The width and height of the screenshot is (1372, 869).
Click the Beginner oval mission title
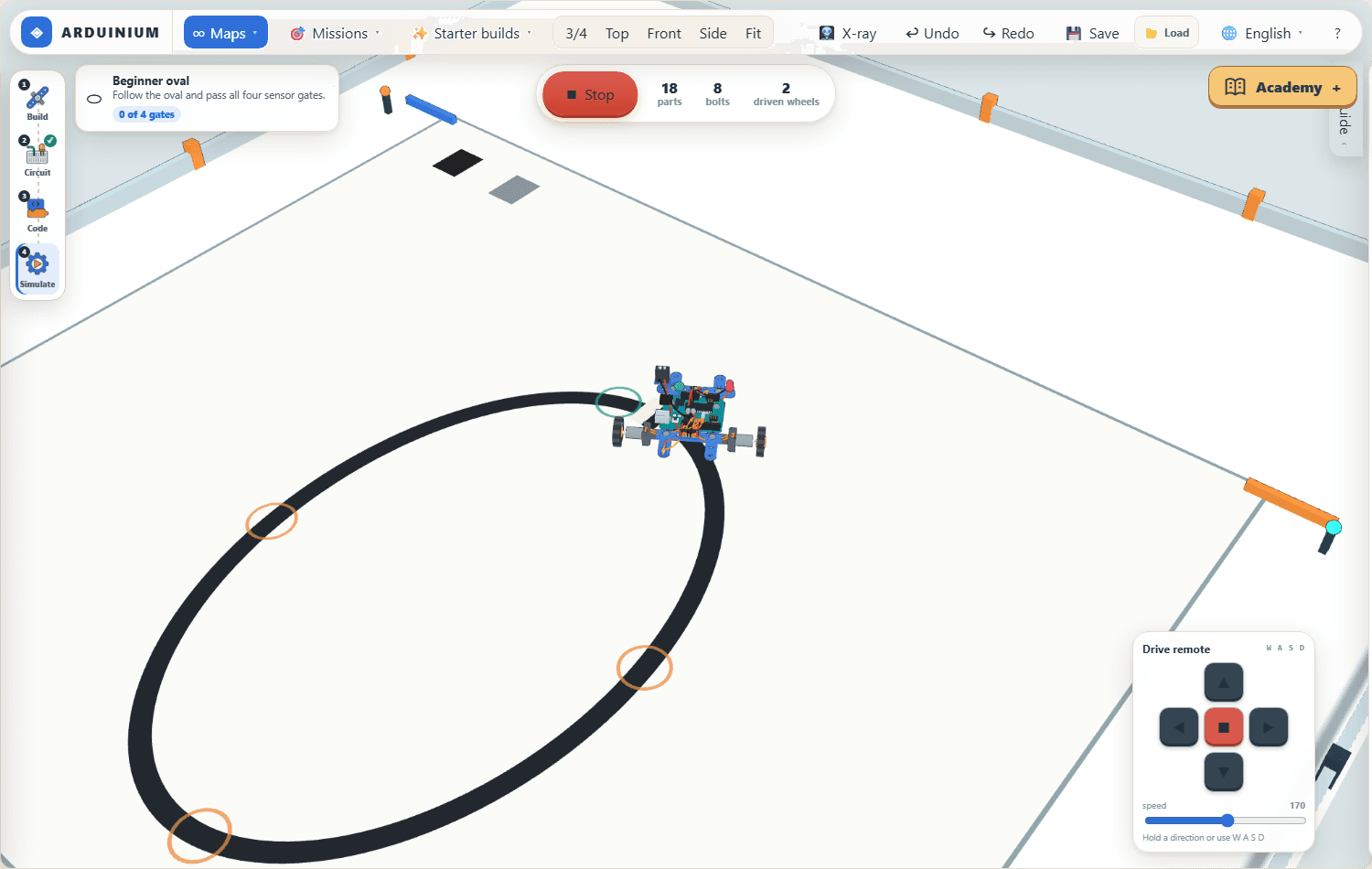[x=151, y=80]
